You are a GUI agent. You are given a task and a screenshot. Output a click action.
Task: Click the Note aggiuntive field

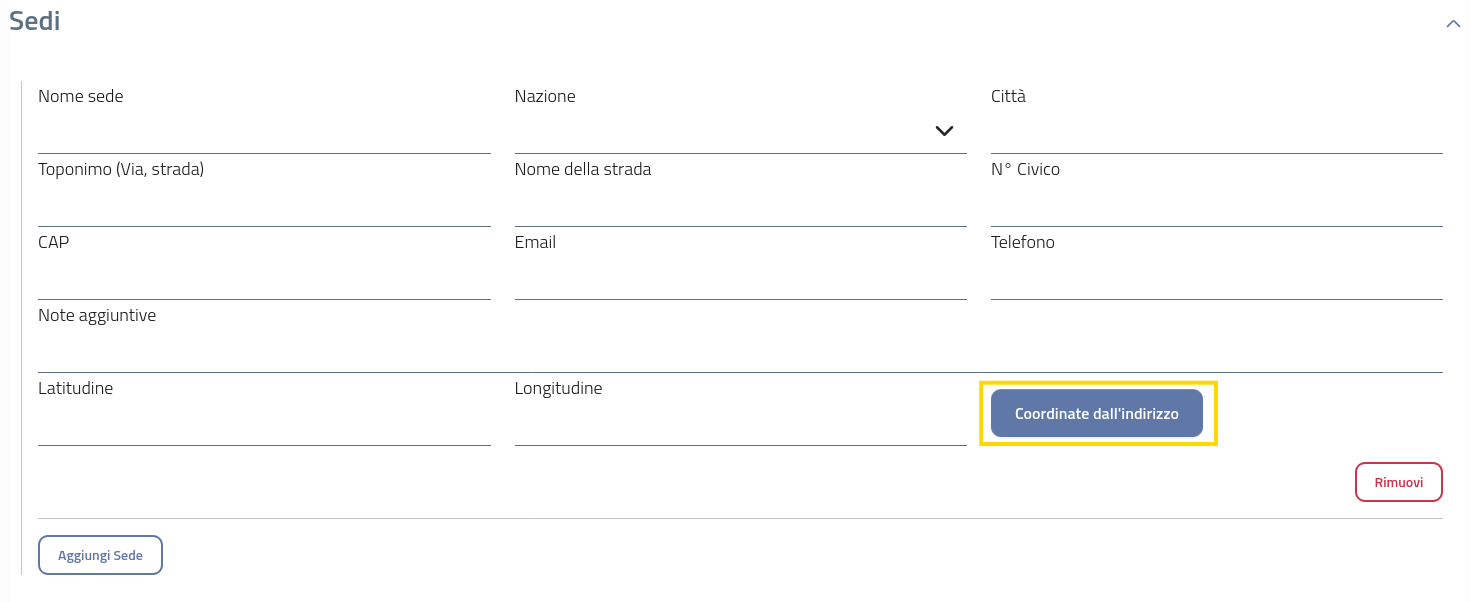(740, 353)
